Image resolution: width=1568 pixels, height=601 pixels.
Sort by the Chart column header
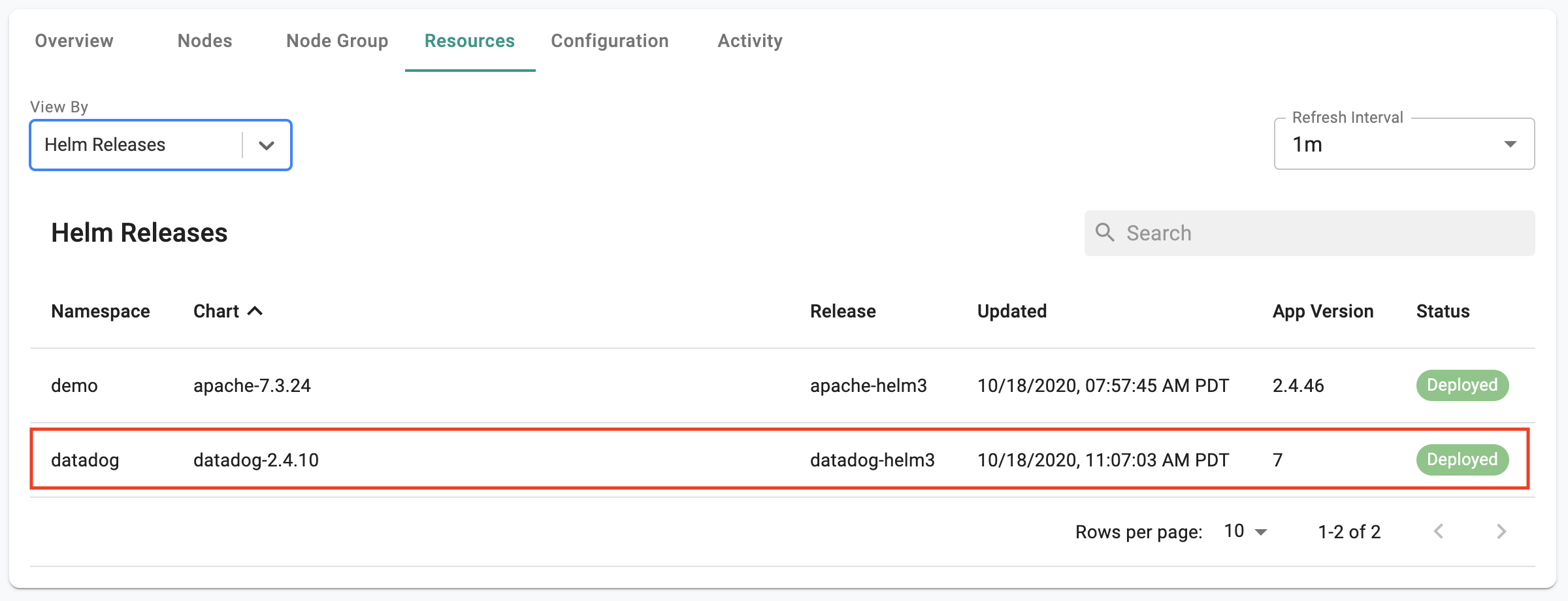click(216, 311)
